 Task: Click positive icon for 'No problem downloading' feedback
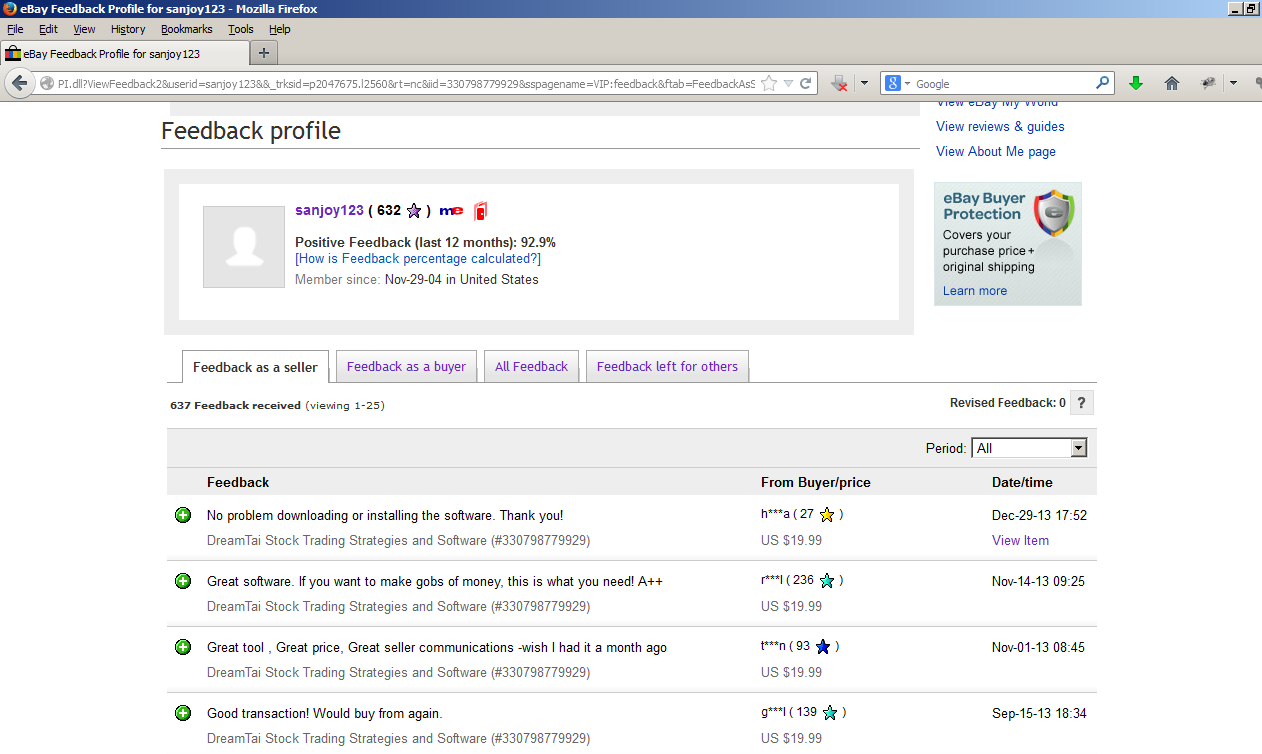coord(183,515)
